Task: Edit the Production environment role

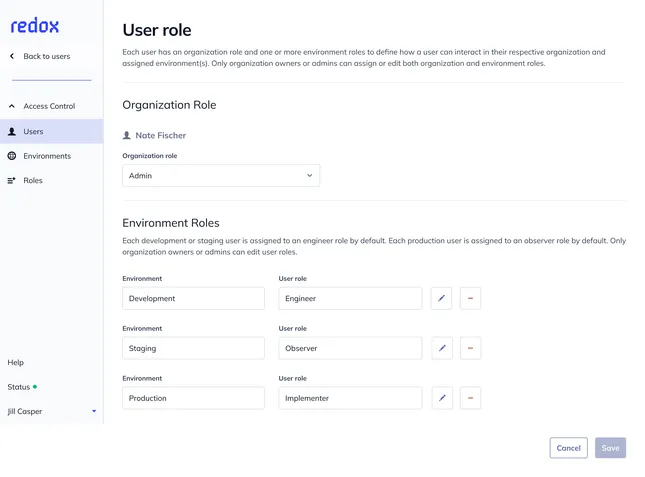Action: [442, 398]
